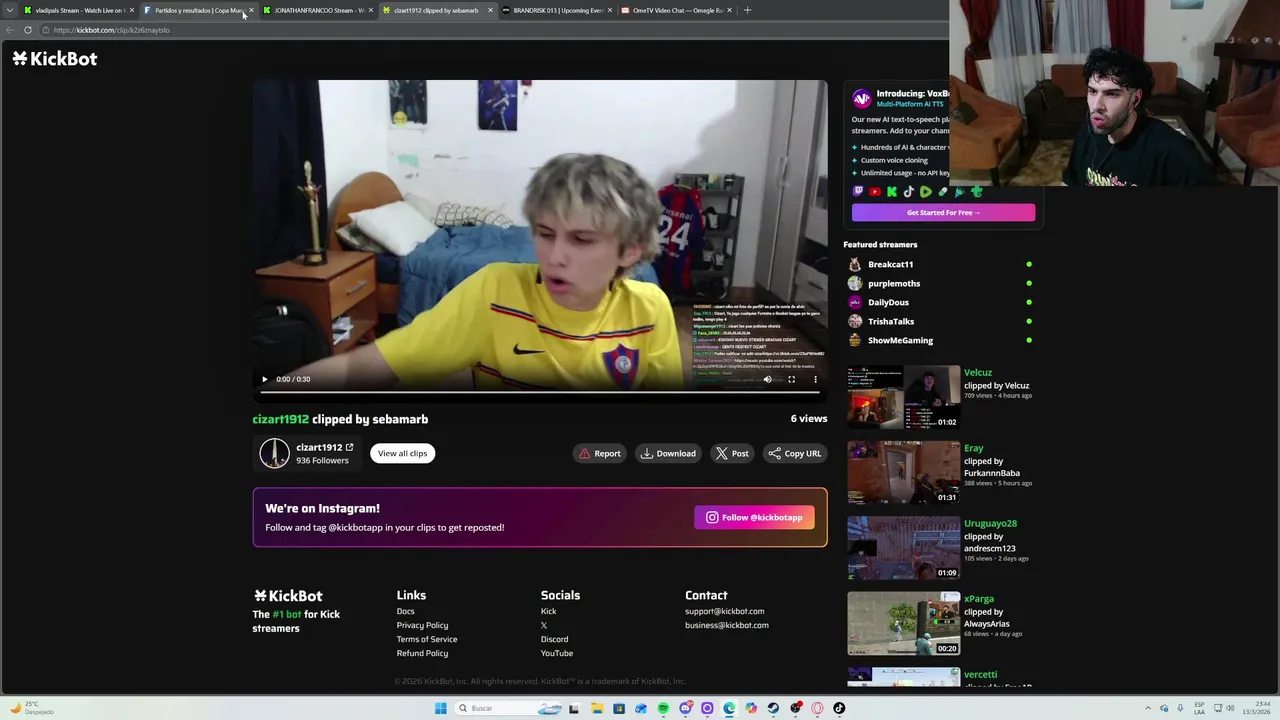Click the View all clips button
Viewport: 1280px width, 720px height.
coord(402,453)
